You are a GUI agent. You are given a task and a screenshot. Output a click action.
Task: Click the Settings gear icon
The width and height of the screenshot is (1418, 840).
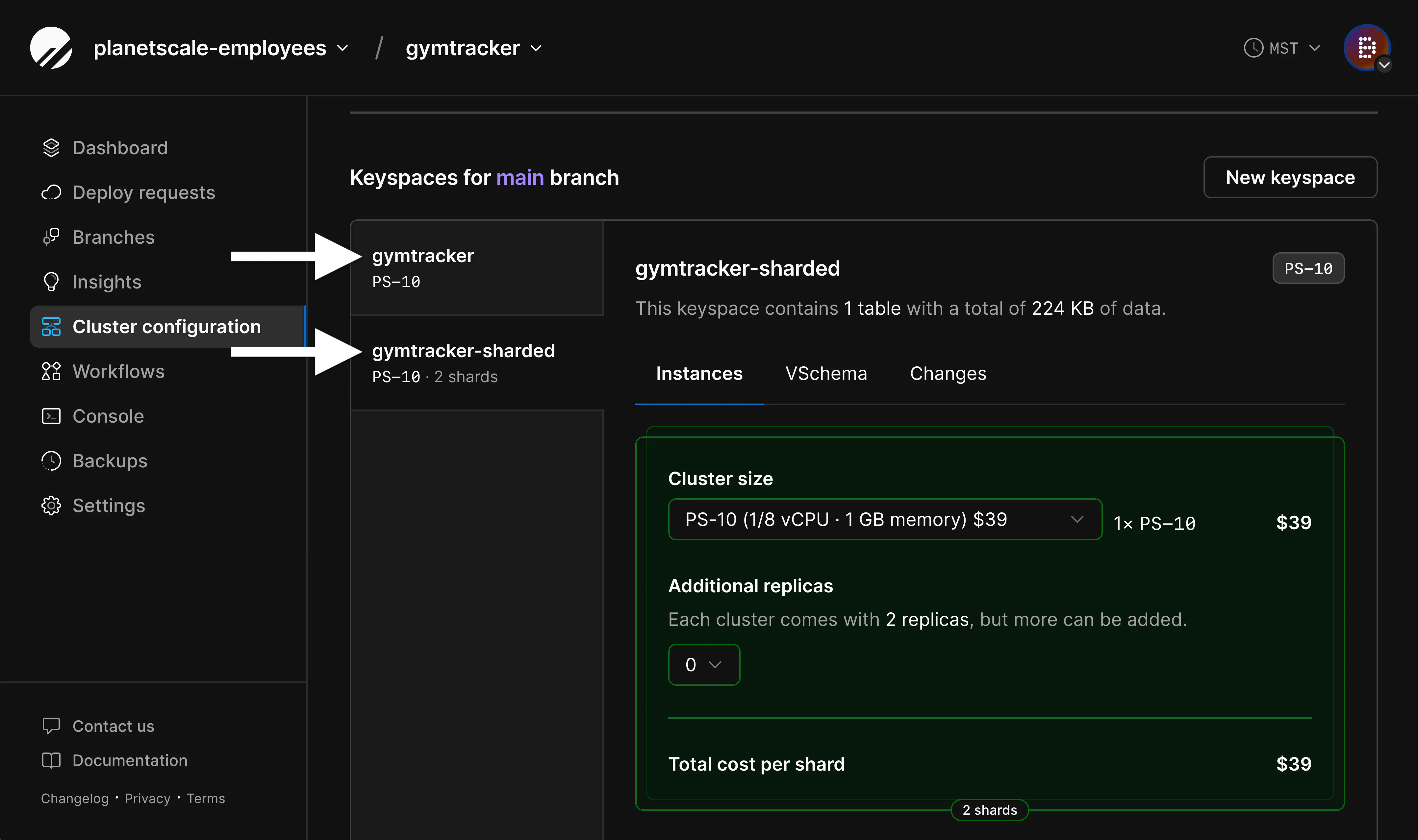pos(51,506)
